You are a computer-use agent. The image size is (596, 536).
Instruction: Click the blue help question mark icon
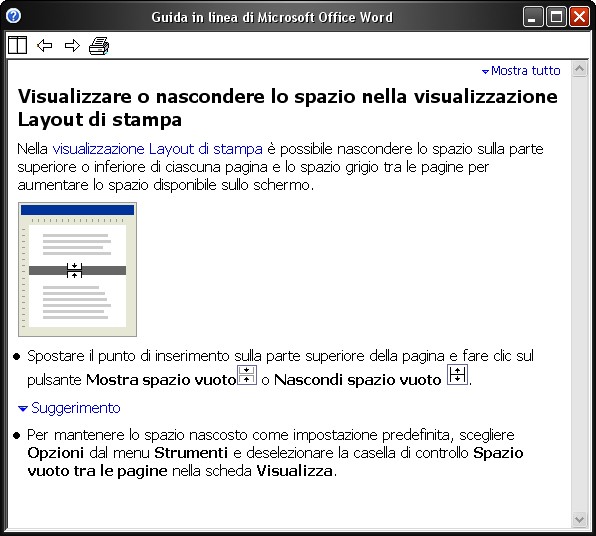tap(13, 16)
